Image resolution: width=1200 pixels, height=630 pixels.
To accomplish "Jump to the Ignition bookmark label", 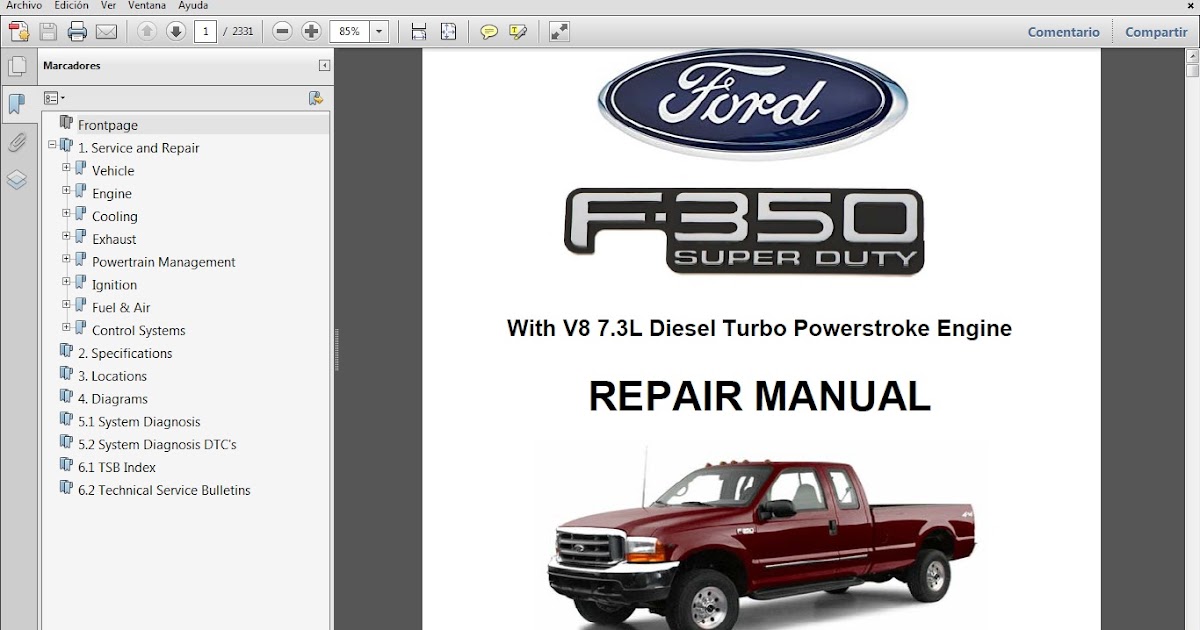I will click(x=115, y=285).
